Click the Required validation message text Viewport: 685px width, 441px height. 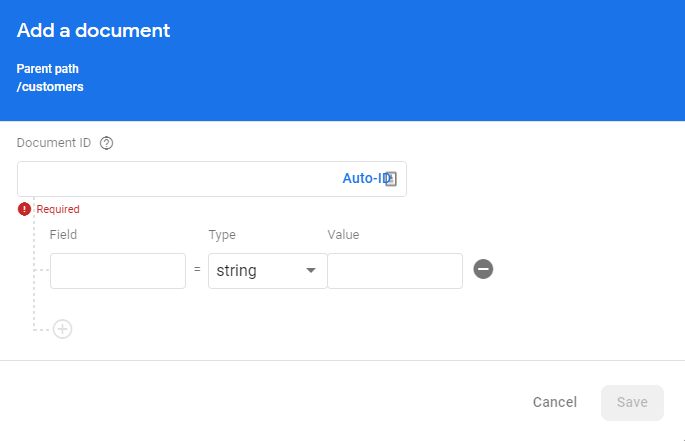coord(58,209)
